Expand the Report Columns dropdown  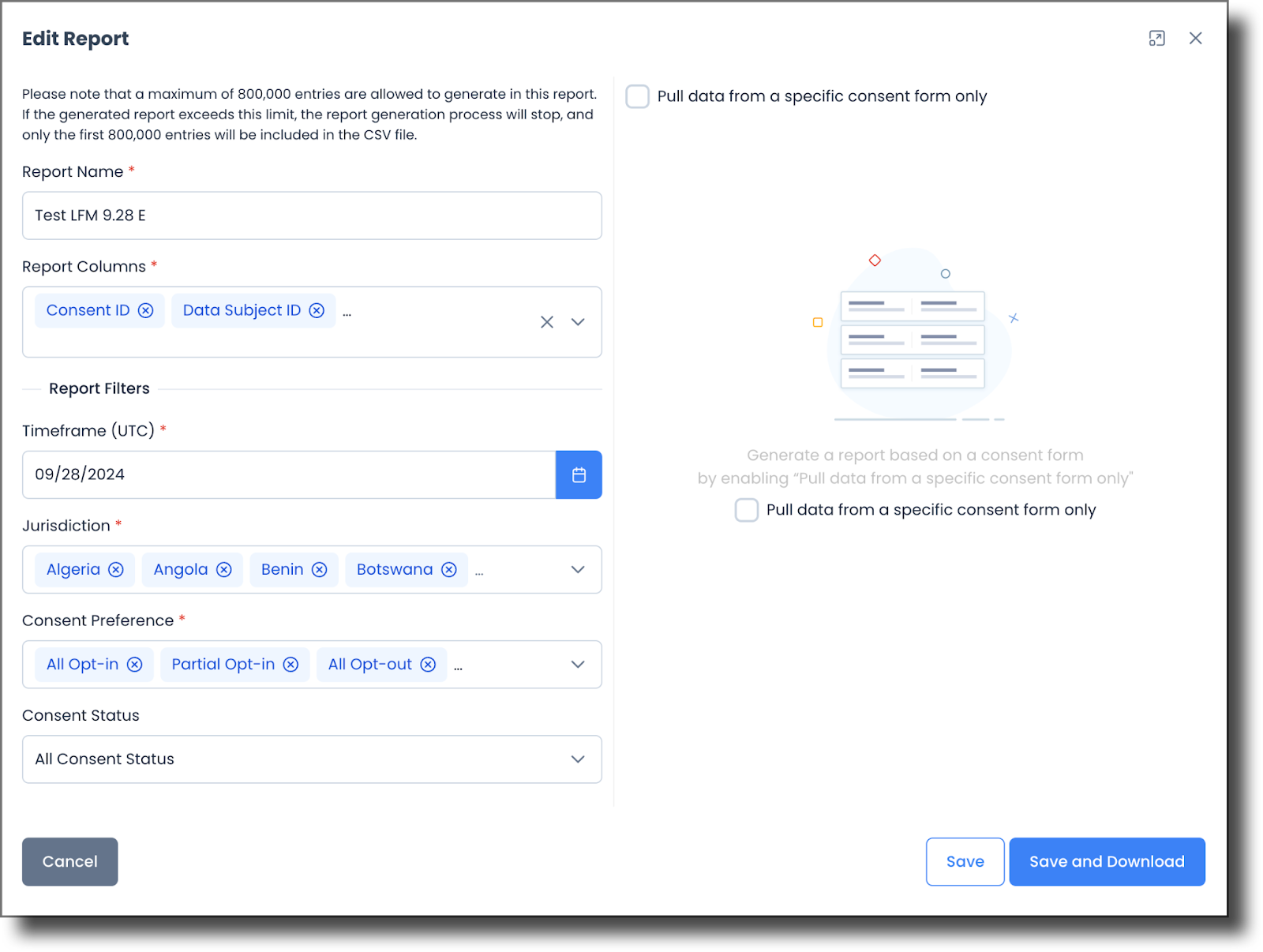tap(578, 322)
